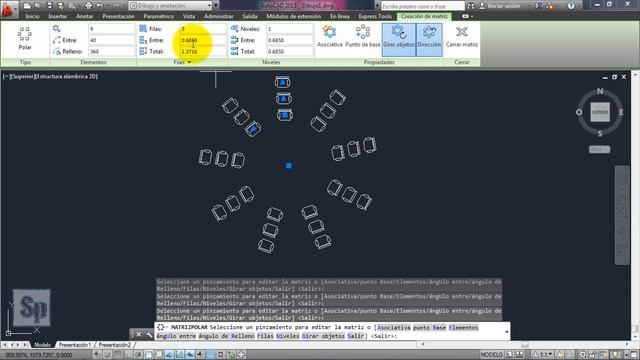Viewport: 640px width, 360px height.
Task: Switch to the Paramétrico ribbon tab
Action: [x=159, y=16]
